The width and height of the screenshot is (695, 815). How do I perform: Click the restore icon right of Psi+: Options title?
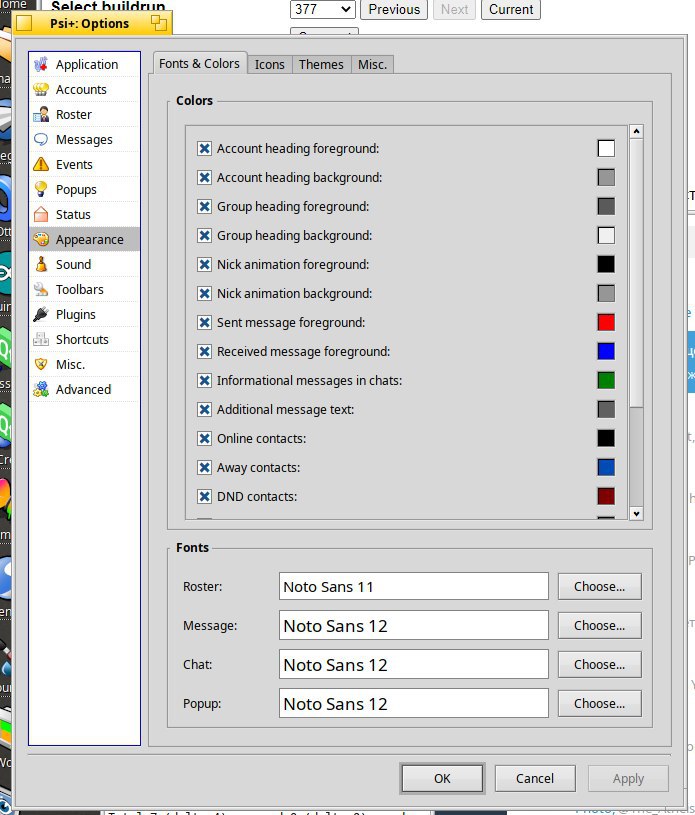click(159, 23)
